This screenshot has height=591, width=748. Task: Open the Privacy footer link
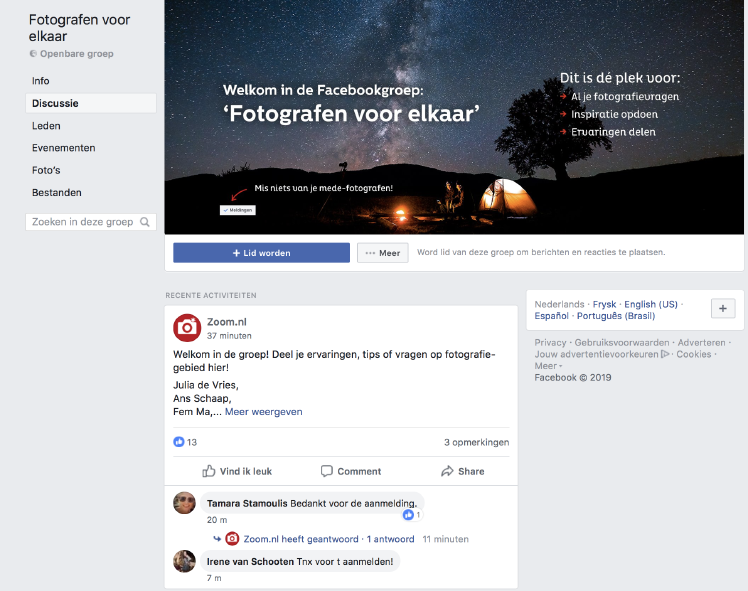point(550,342)
